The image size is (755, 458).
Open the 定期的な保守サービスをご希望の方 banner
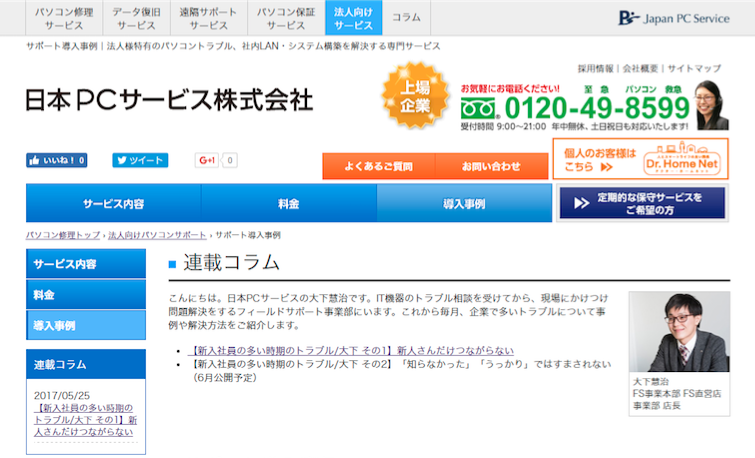642,203
